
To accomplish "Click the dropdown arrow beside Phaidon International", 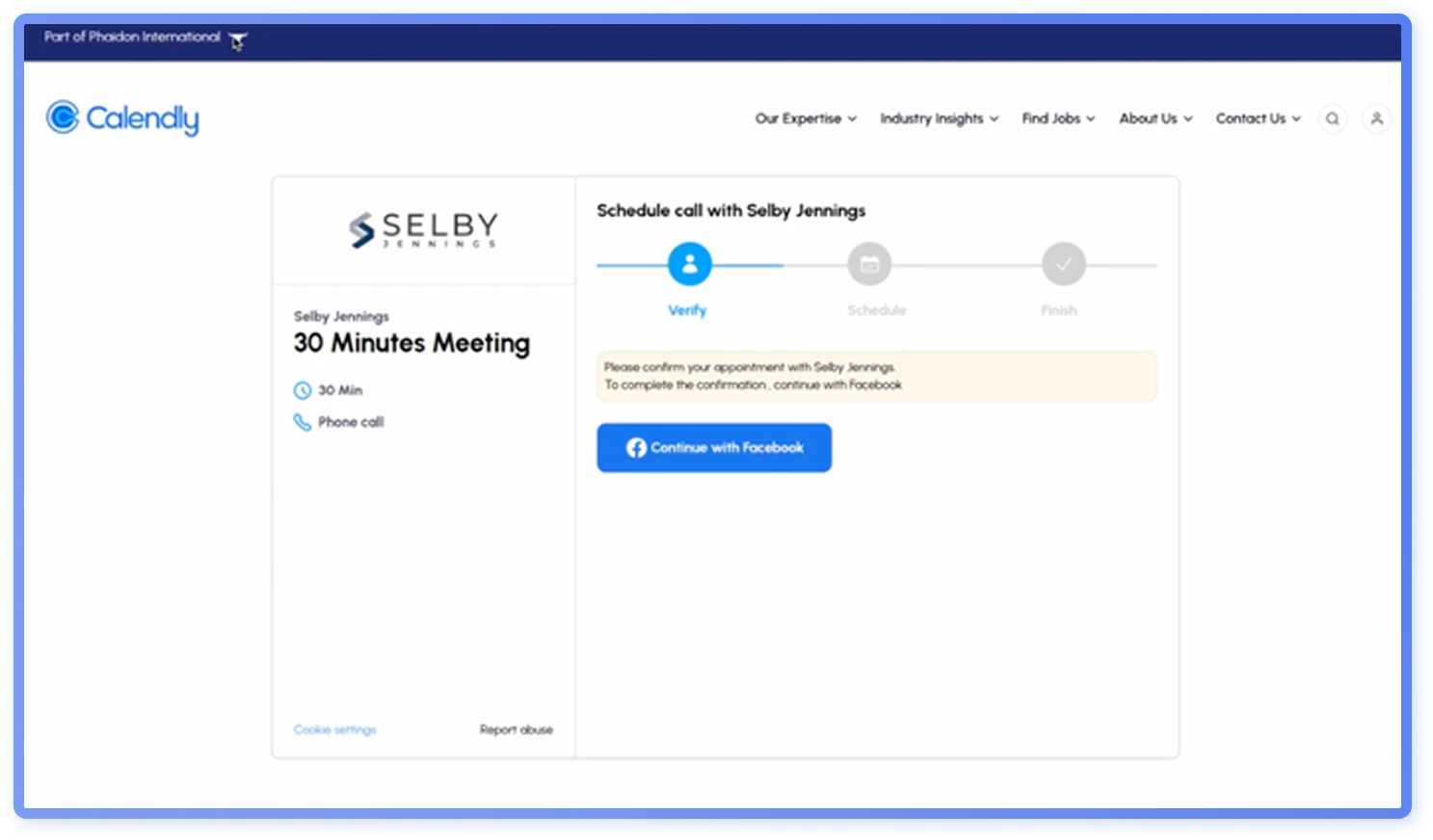I will coord(236,39).
